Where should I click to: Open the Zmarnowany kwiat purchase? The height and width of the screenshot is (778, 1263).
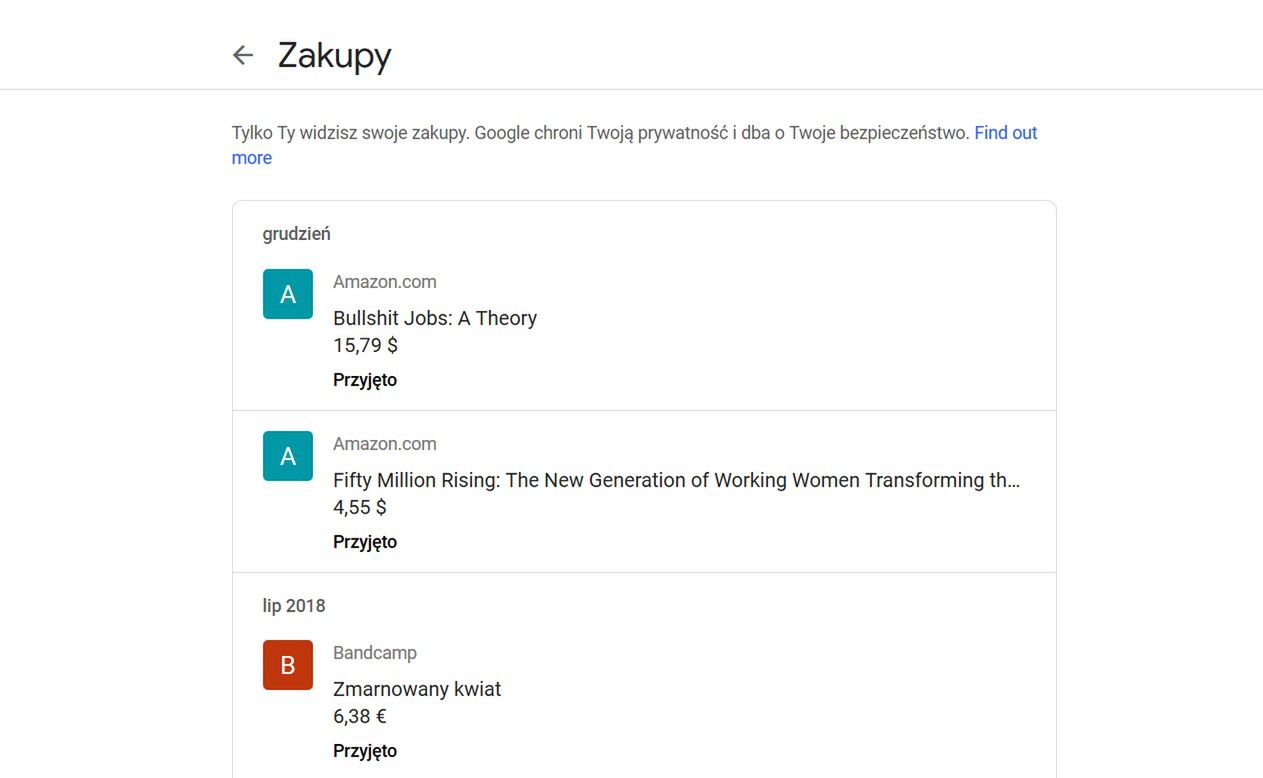pos(644,701)
